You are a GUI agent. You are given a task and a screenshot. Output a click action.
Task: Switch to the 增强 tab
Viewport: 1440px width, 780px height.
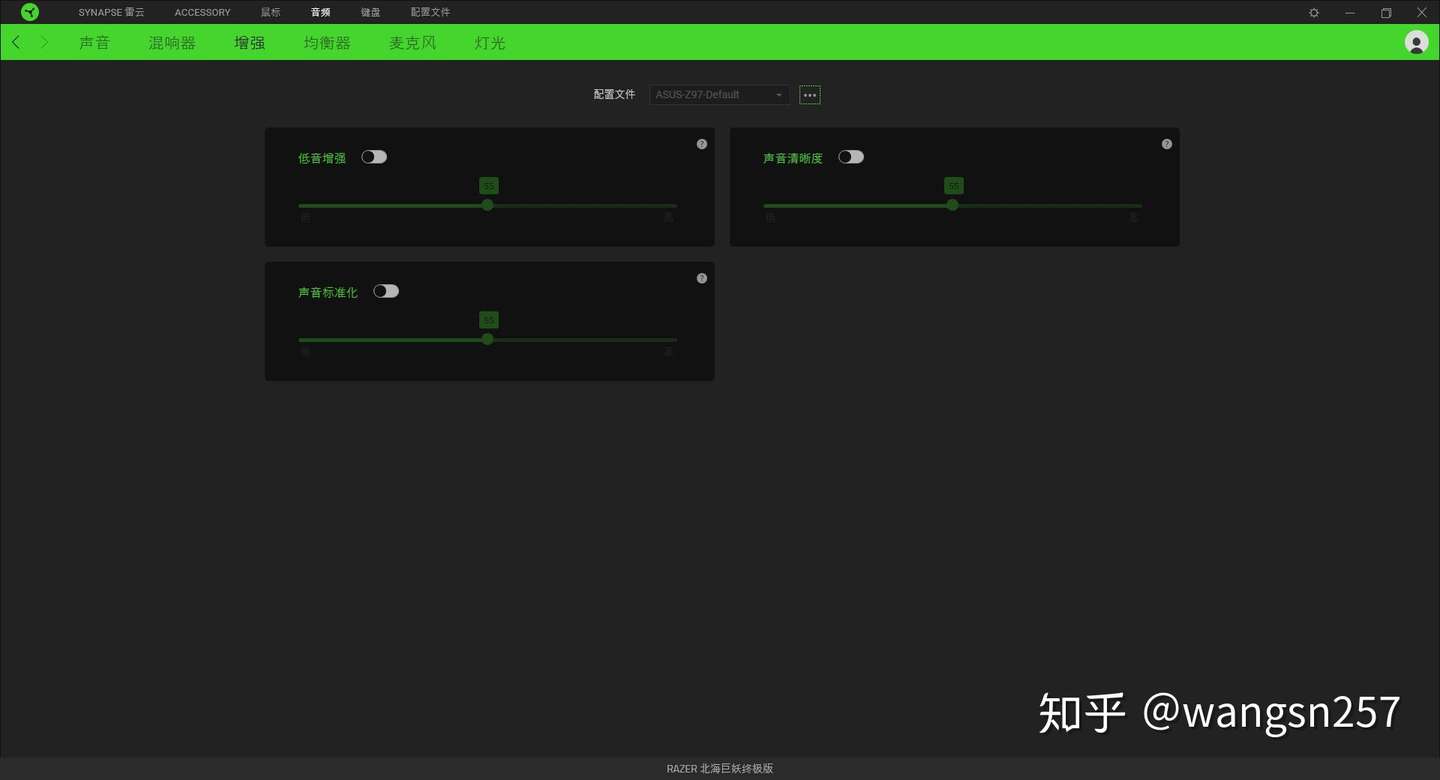[249, 43]
